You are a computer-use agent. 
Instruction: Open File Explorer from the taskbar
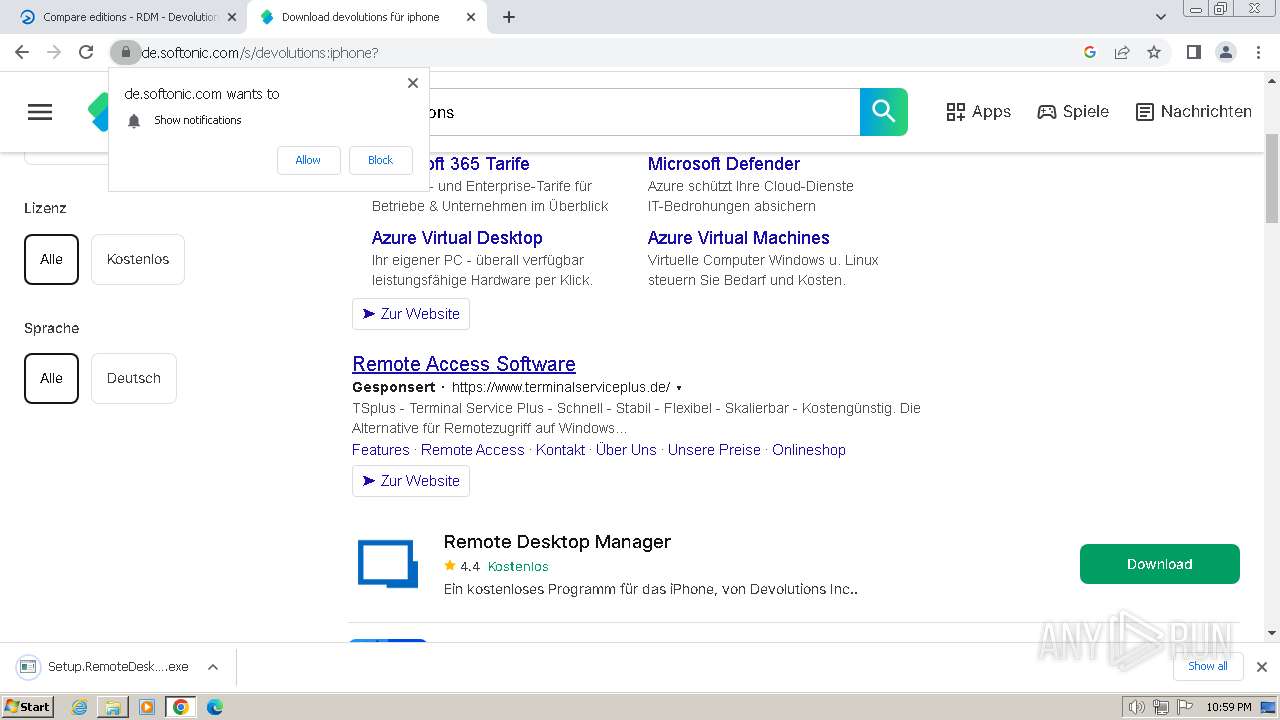point(113,707)
